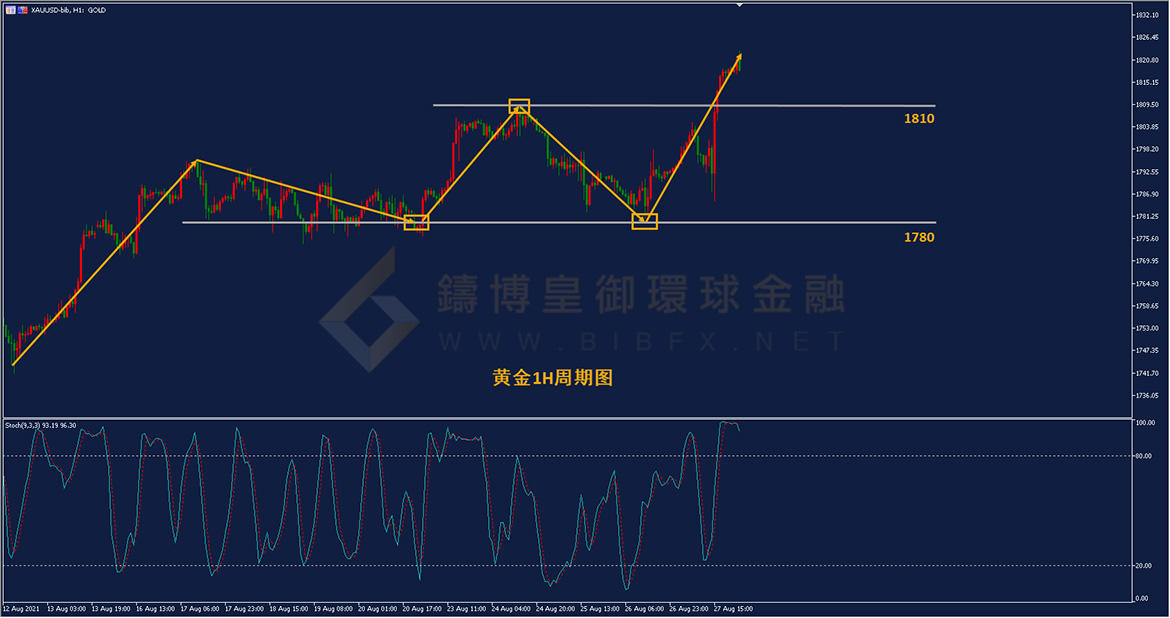
Task: Click the 12 Aug 2021 label on time axis
Action: [x=21, y=608]
